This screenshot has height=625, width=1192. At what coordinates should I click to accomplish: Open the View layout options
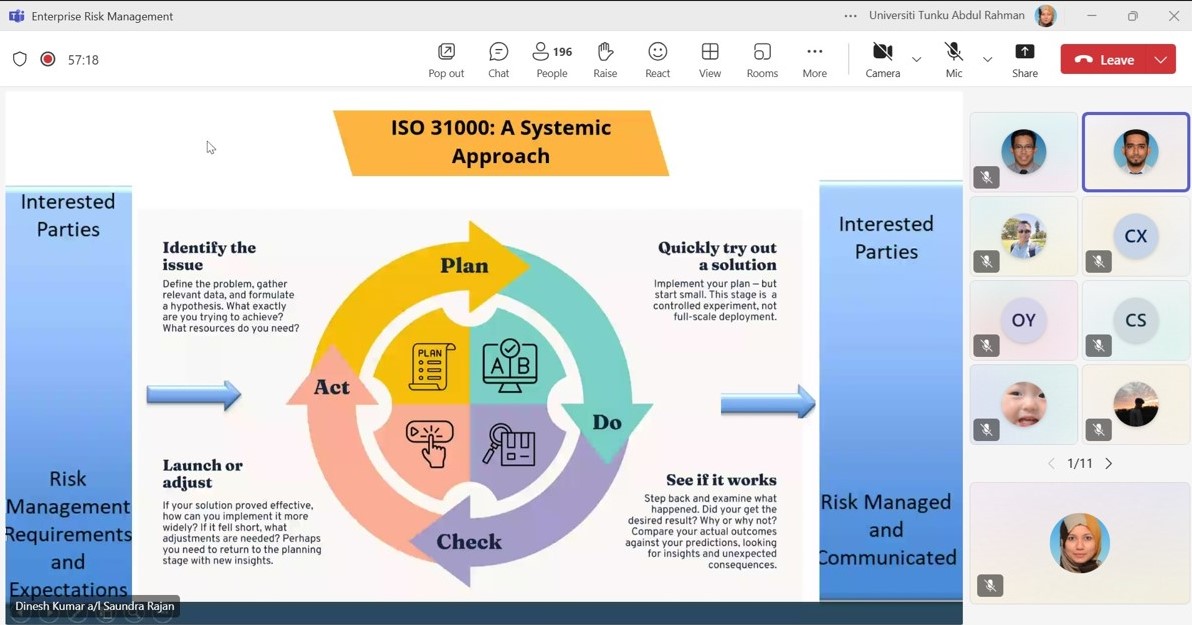pyautogui.click(x=710, y=60)
